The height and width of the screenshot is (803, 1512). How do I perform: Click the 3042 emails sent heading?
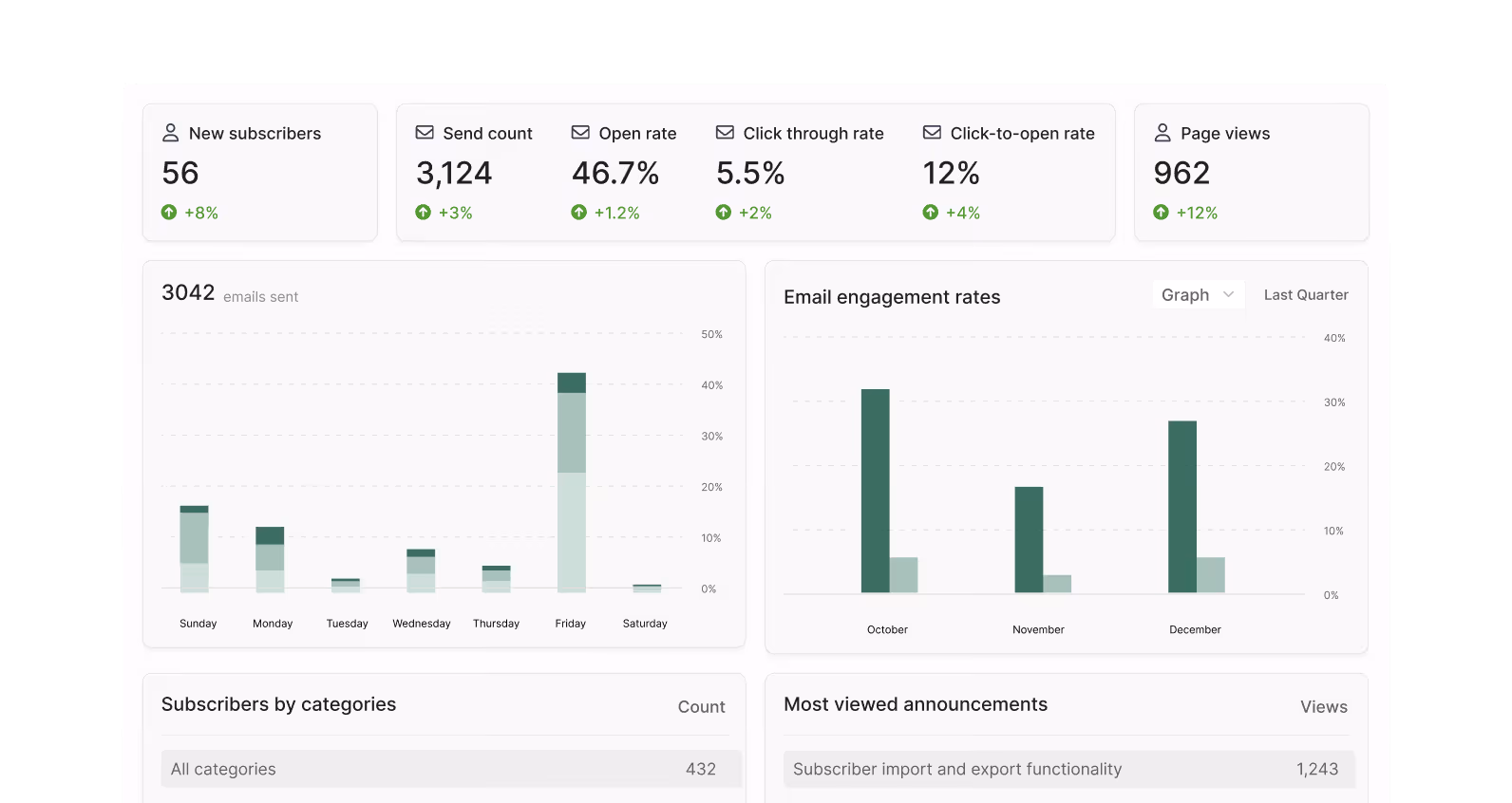point(230,293)
